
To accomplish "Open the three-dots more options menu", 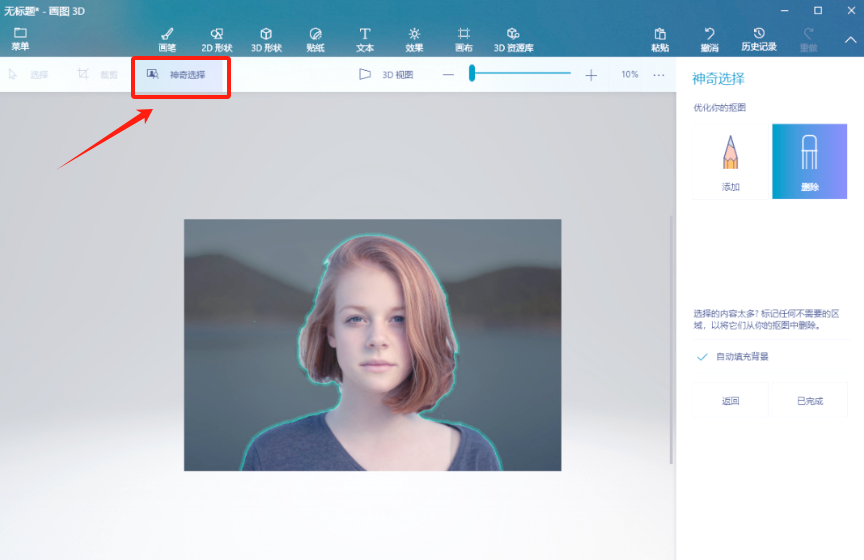I will [x=659, y=75].
